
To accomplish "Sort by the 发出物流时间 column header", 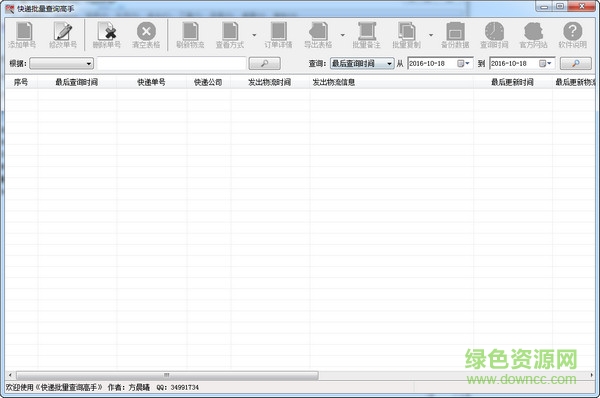I will 270,82.
